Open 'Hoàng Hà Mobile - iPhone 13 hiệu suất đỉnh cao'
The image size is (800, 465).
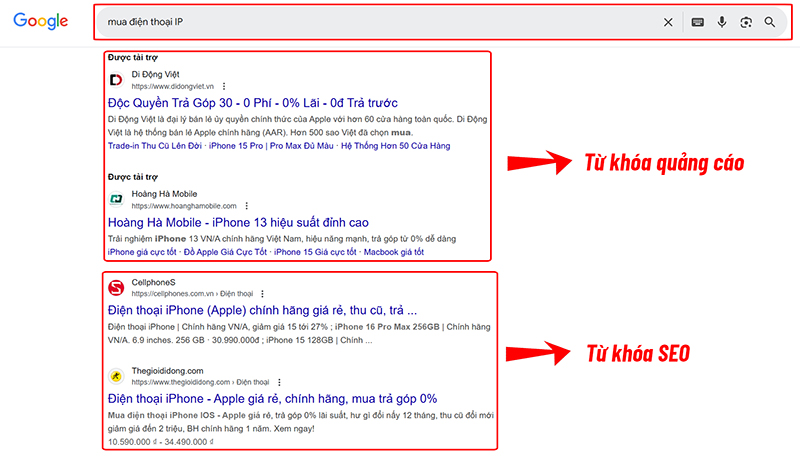click(x=238, y=223)
